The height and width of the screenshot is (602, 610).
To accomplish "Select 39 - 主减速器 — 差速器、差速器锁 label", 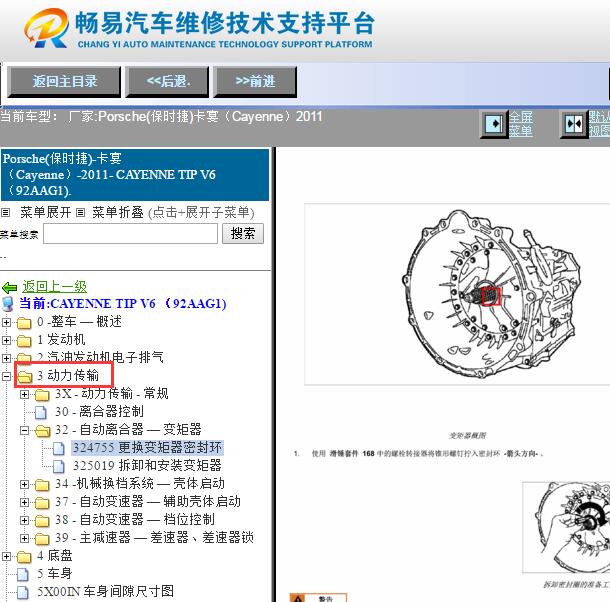I will click(x=154, y=537).
